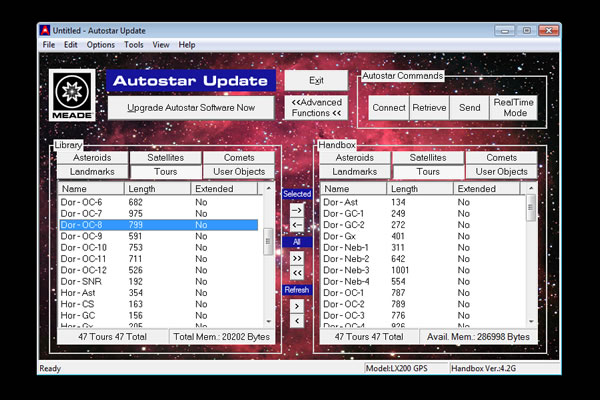Select Hor - GC in Library

[158, 316]
